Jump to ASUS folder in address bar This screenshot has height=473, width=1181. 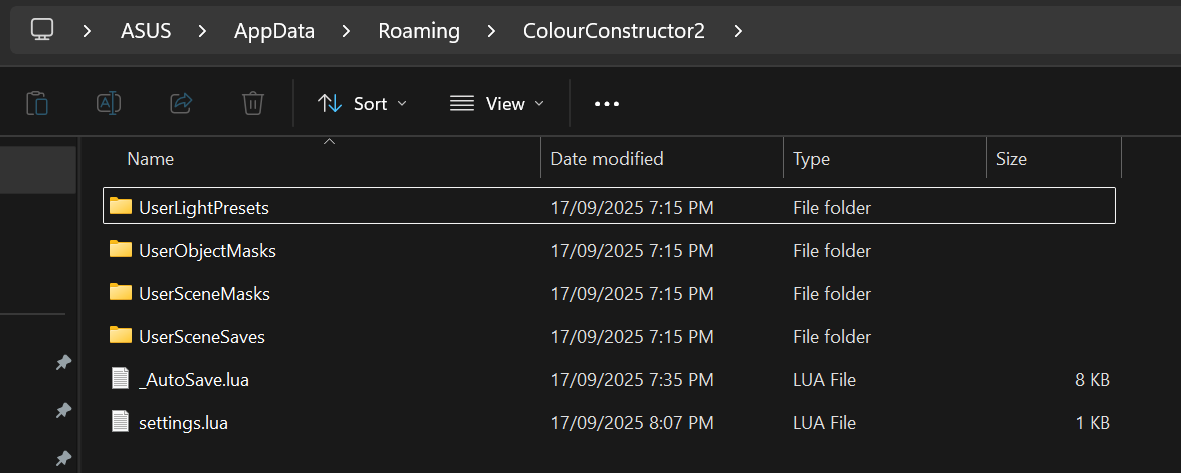click(147, 31)
